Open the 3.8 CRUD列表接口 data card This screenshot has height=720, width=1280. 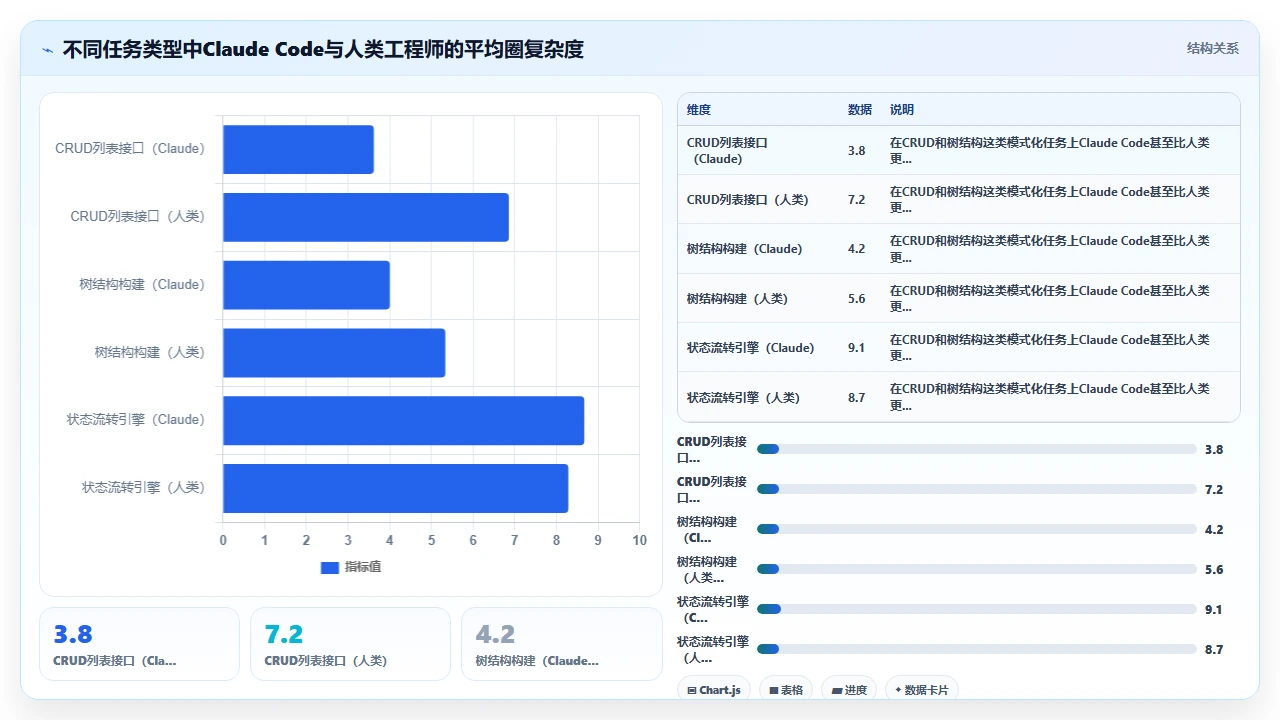pyautogui.click(x=139, y=644)
